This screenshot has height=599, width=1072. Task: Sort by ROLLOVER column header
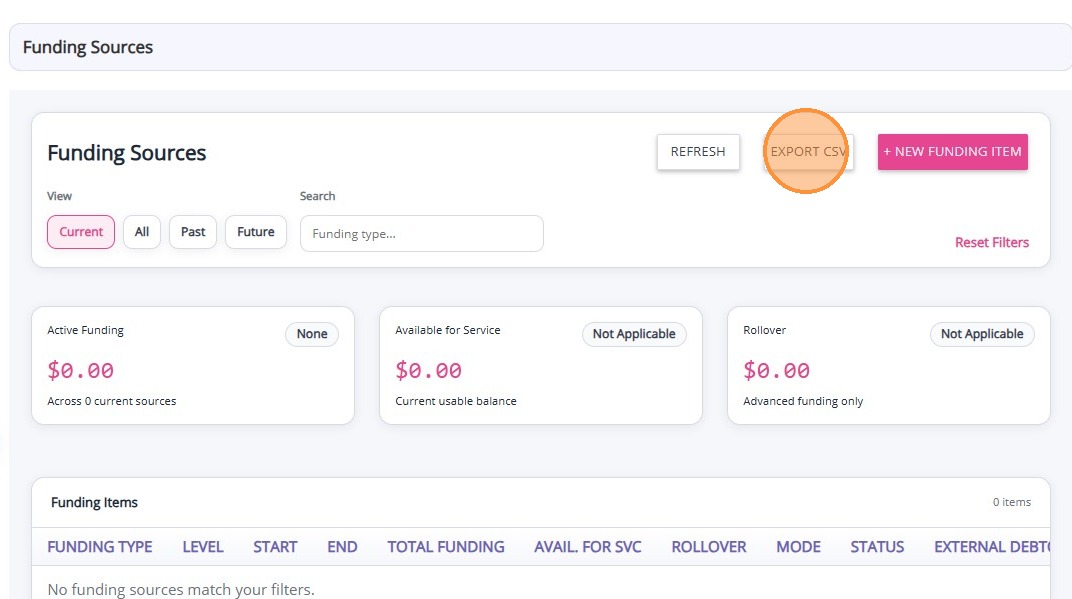coord(709,547)
